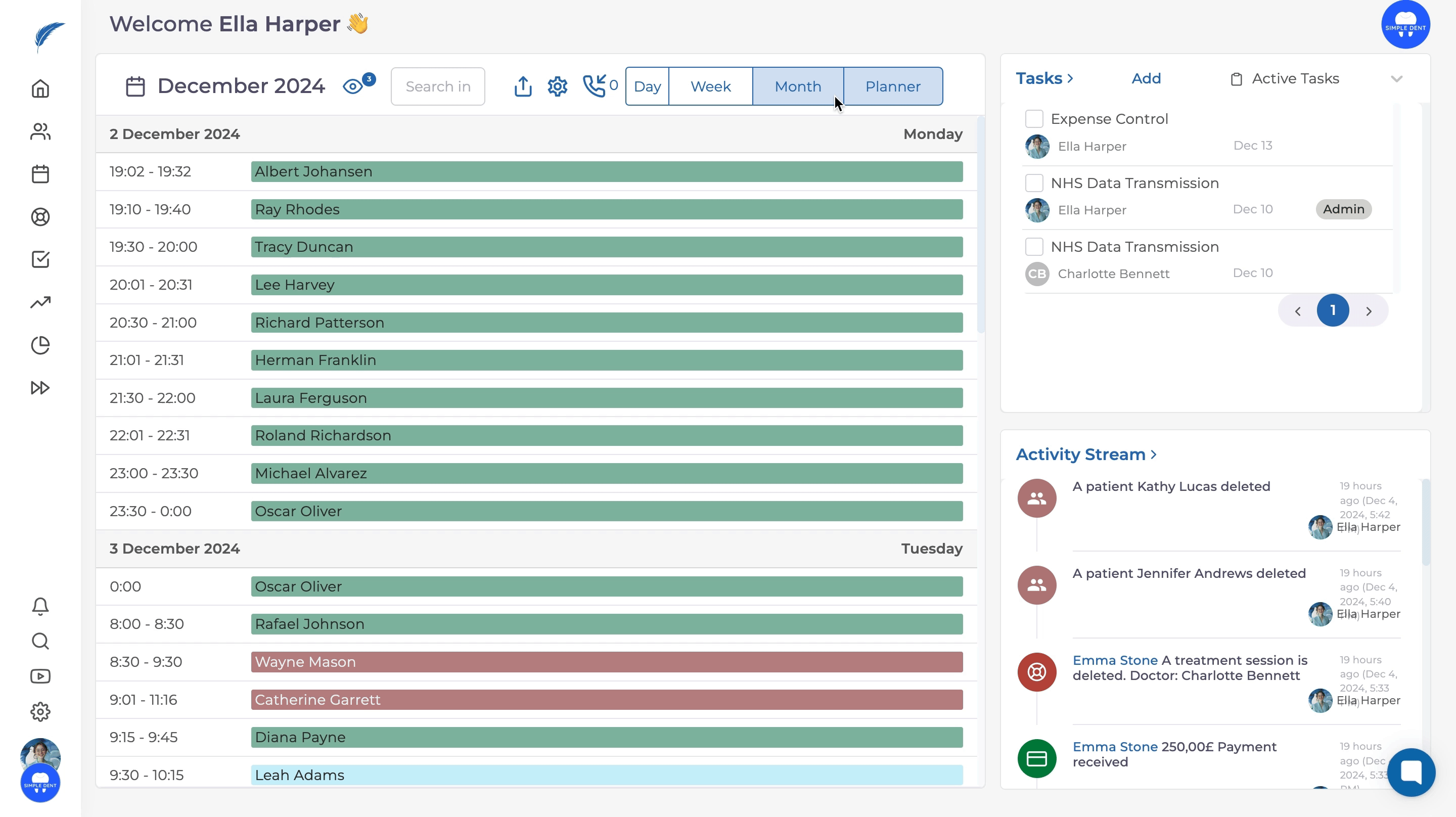This screenshot has width=1456, height=817.
Task: Tick Charlotte Bennett's NHS Data Transmission task
Action: click(1034, 247)
